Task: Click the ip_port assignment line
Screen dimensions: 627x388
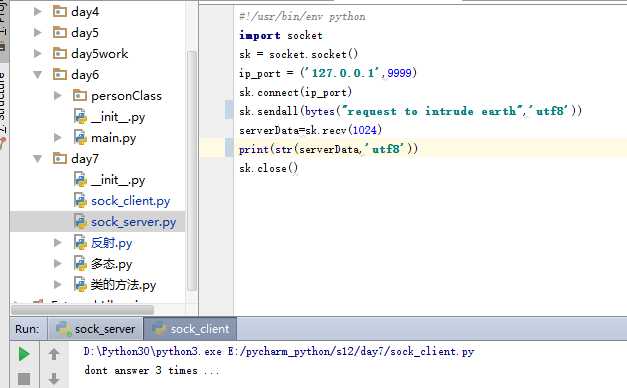Action: coord(328,73)
